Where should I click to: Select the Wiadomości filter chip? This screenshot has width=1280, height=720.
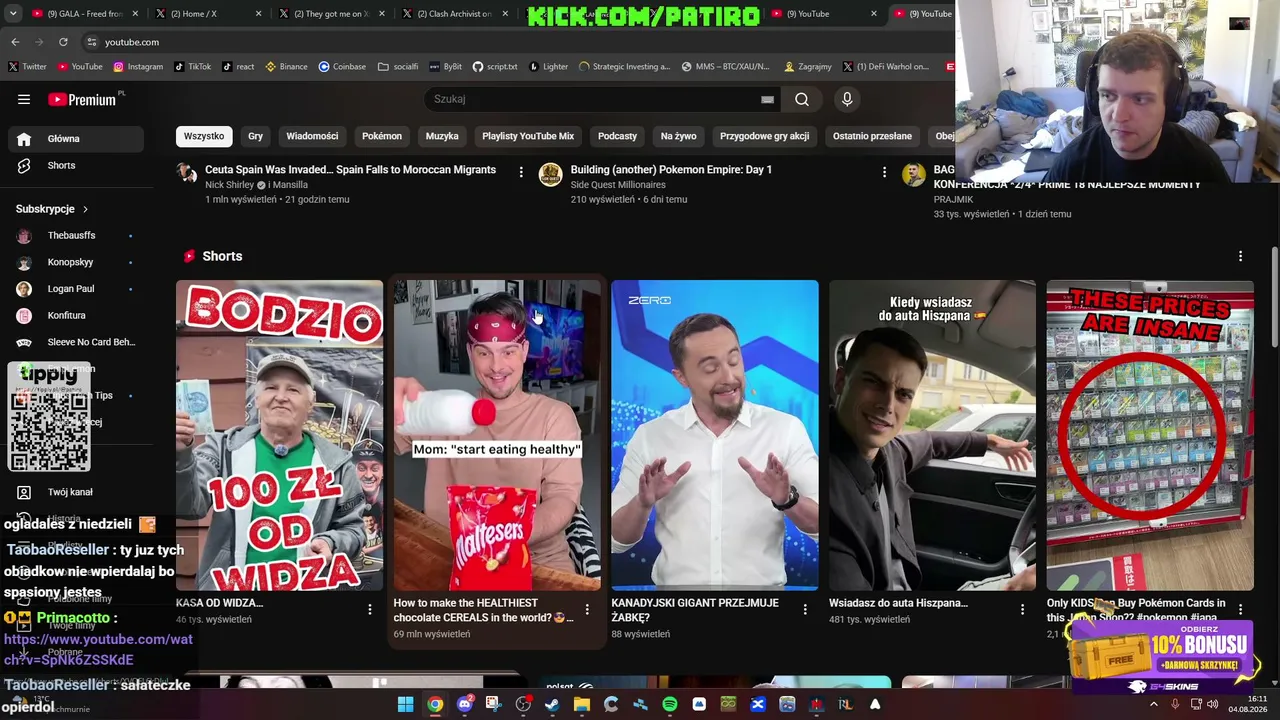pyautogui.click(x=312, y=136)
